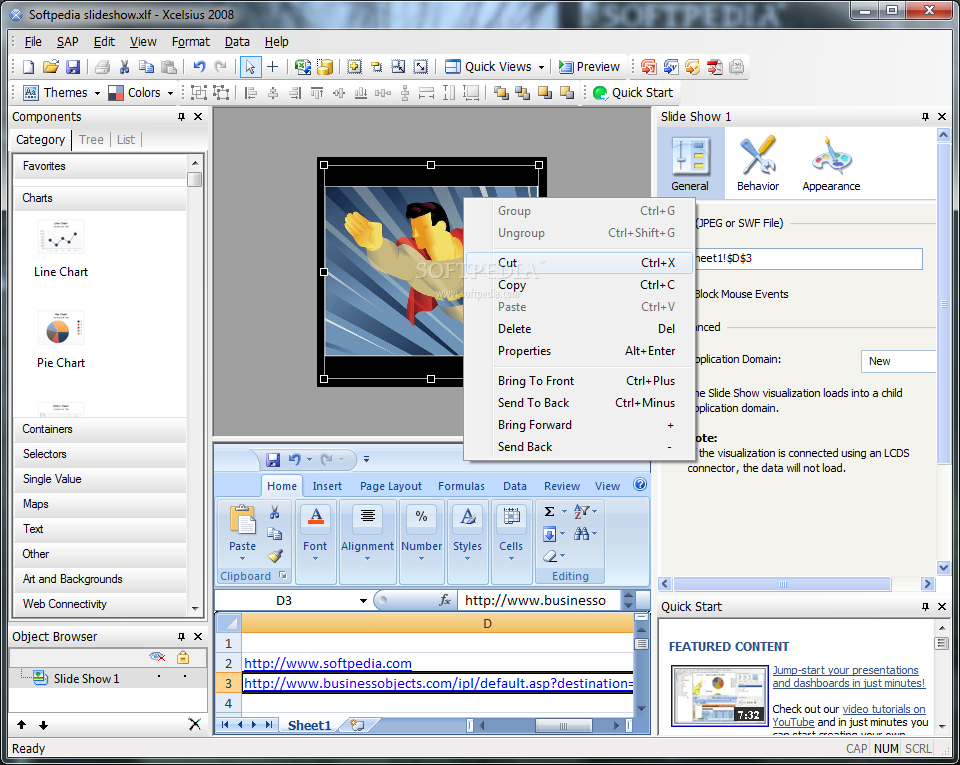
Task: Open the Application Domain New dropdown
Action: tap(898, 361)
